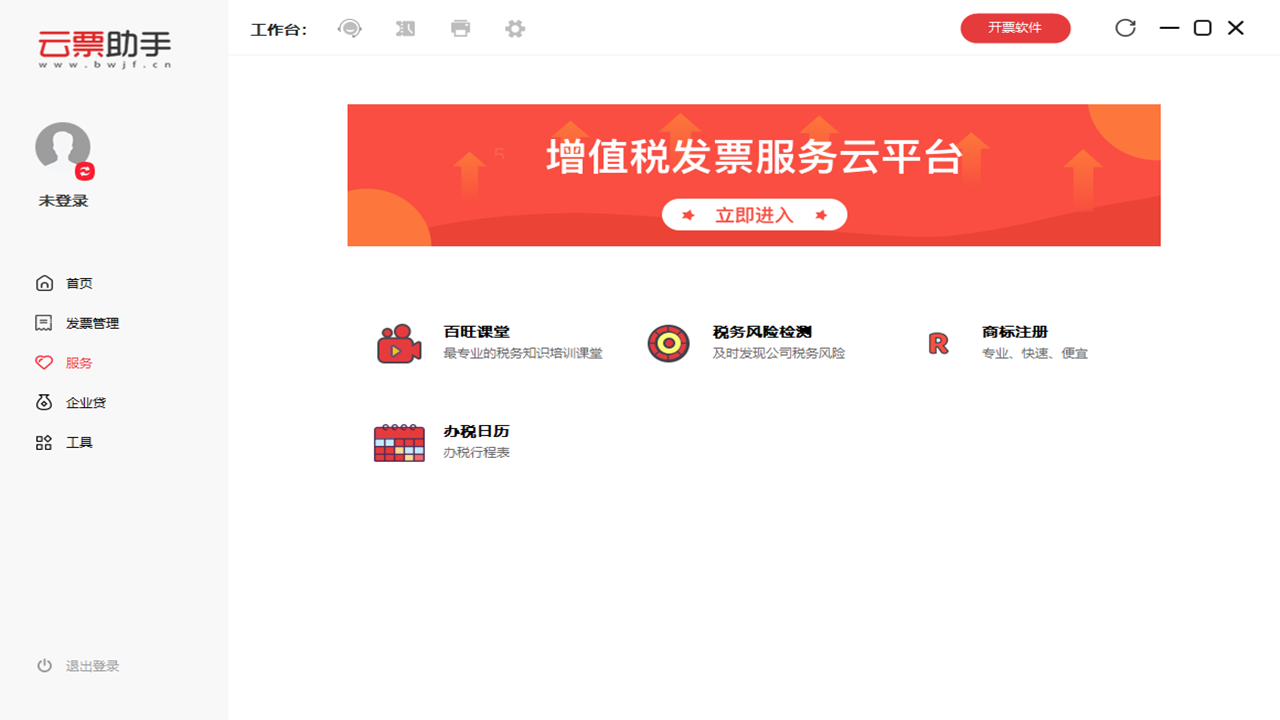Viewport: 1280px width, 720px height.
Task: Click the refresh badge on the avatar
Action: (x=85, y=171)
